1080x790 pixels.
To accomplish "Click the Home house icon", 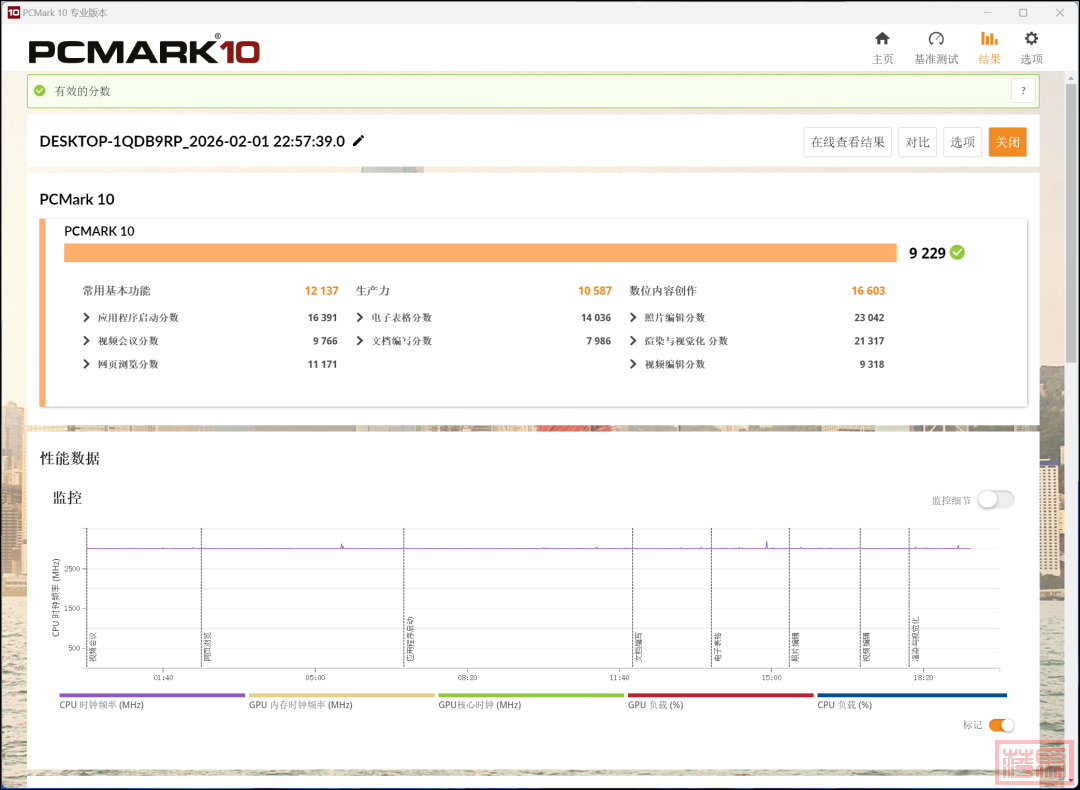I will click(882, 39).
